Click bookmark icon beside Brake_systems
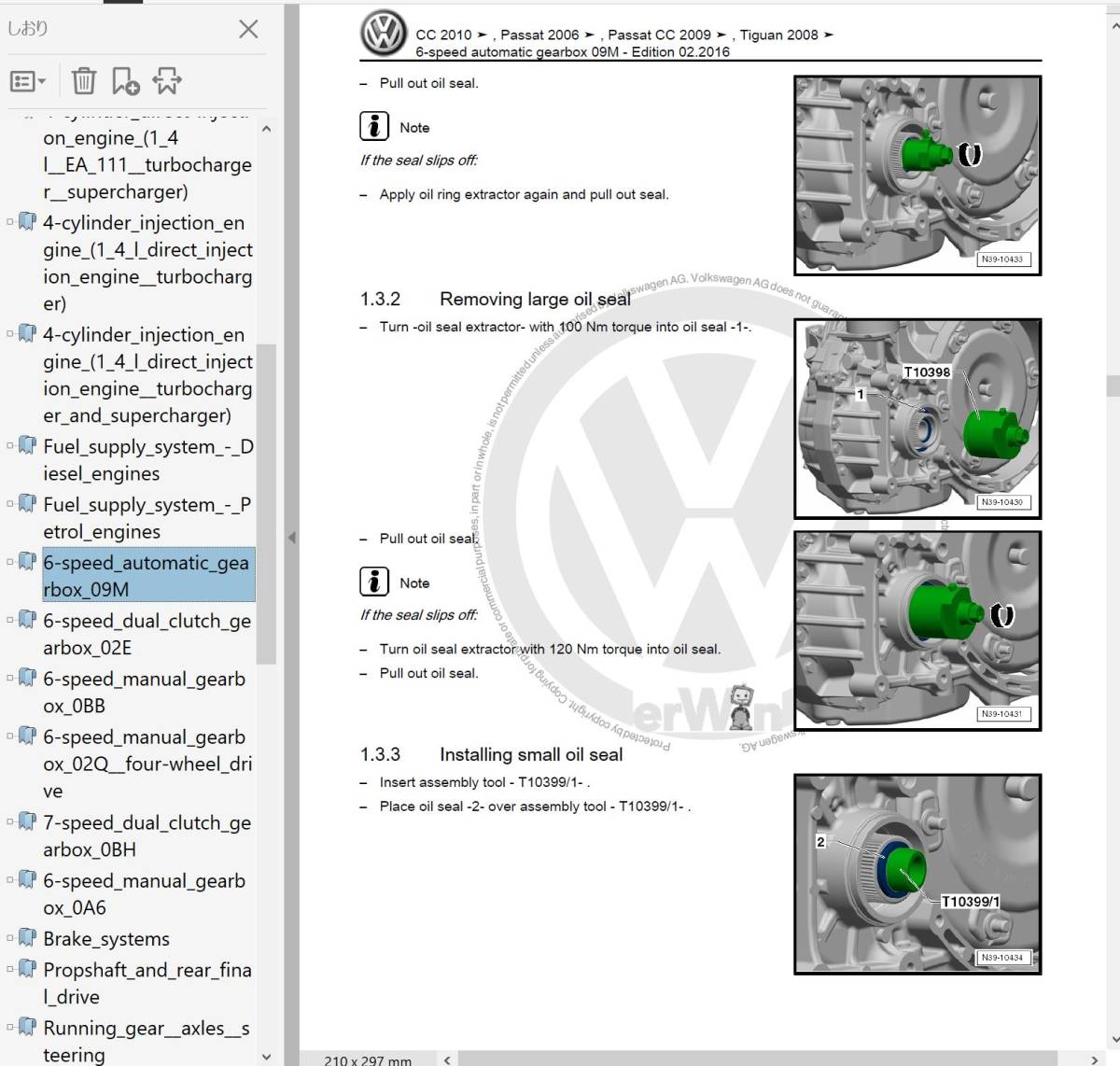 (x=28, y=937)
